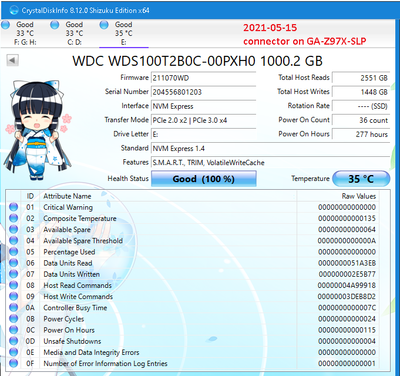Select the Power Cycles attribute name

tap(64, 319)
